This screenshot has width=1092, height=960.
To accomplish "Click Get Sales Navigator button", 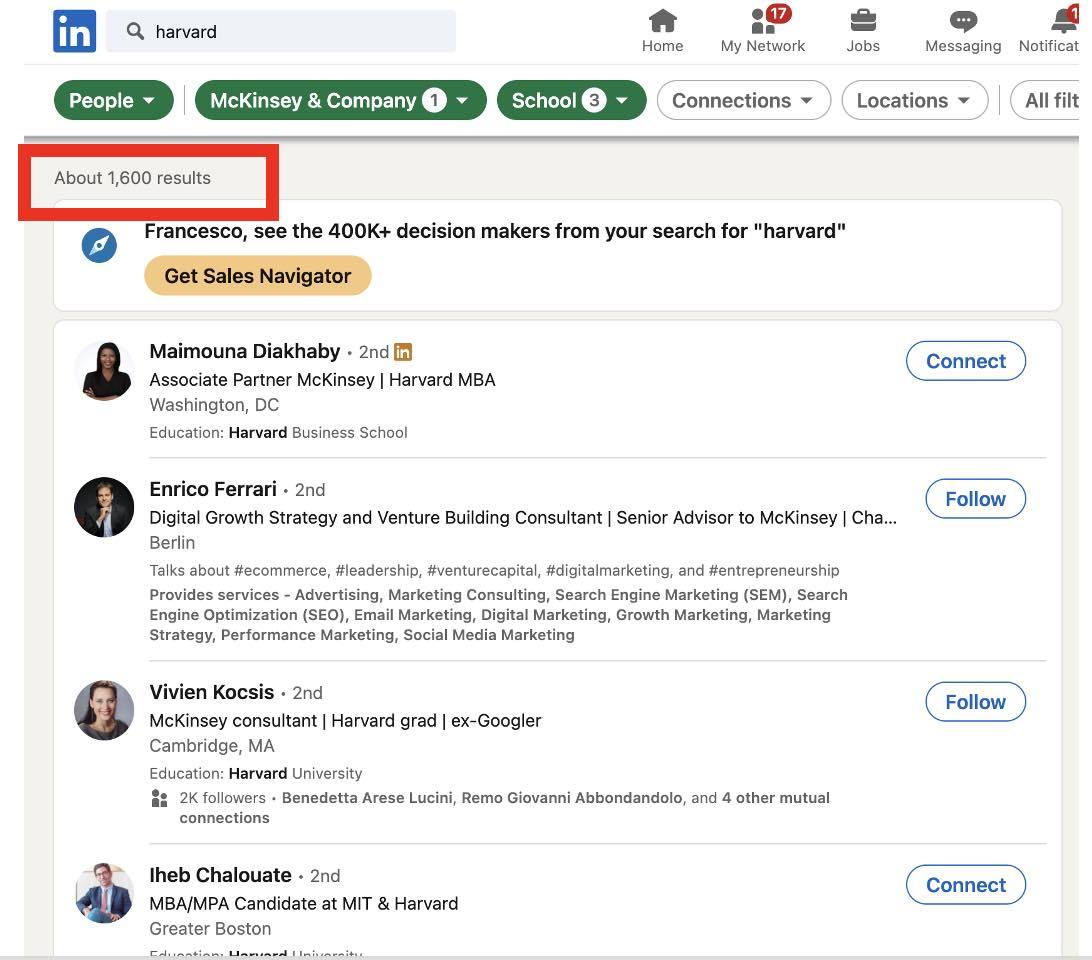I will tap(258, 276).
